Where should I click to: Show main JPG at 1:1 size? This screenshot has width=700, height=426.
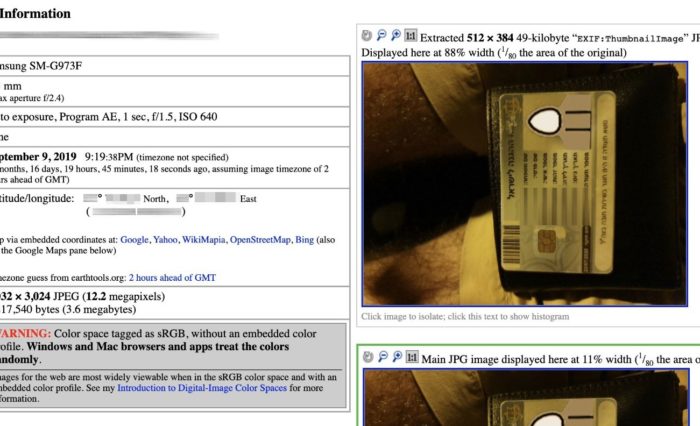[412, 357]
